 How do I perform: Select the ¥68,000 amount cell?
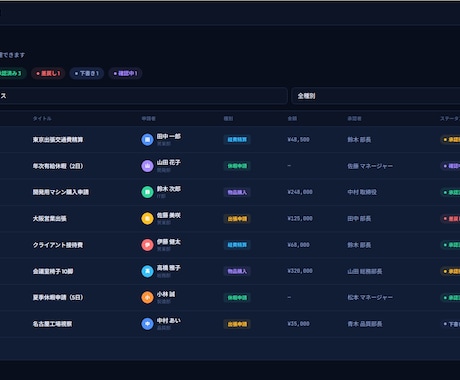click(298, 245)
